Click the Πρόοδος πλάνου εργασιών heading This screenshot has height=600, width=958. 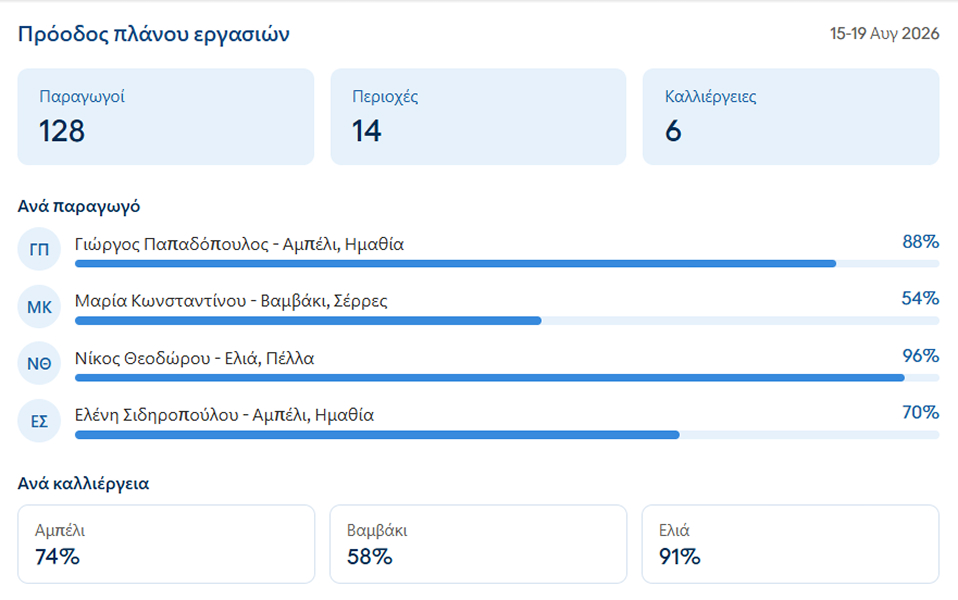click(153, 34)
